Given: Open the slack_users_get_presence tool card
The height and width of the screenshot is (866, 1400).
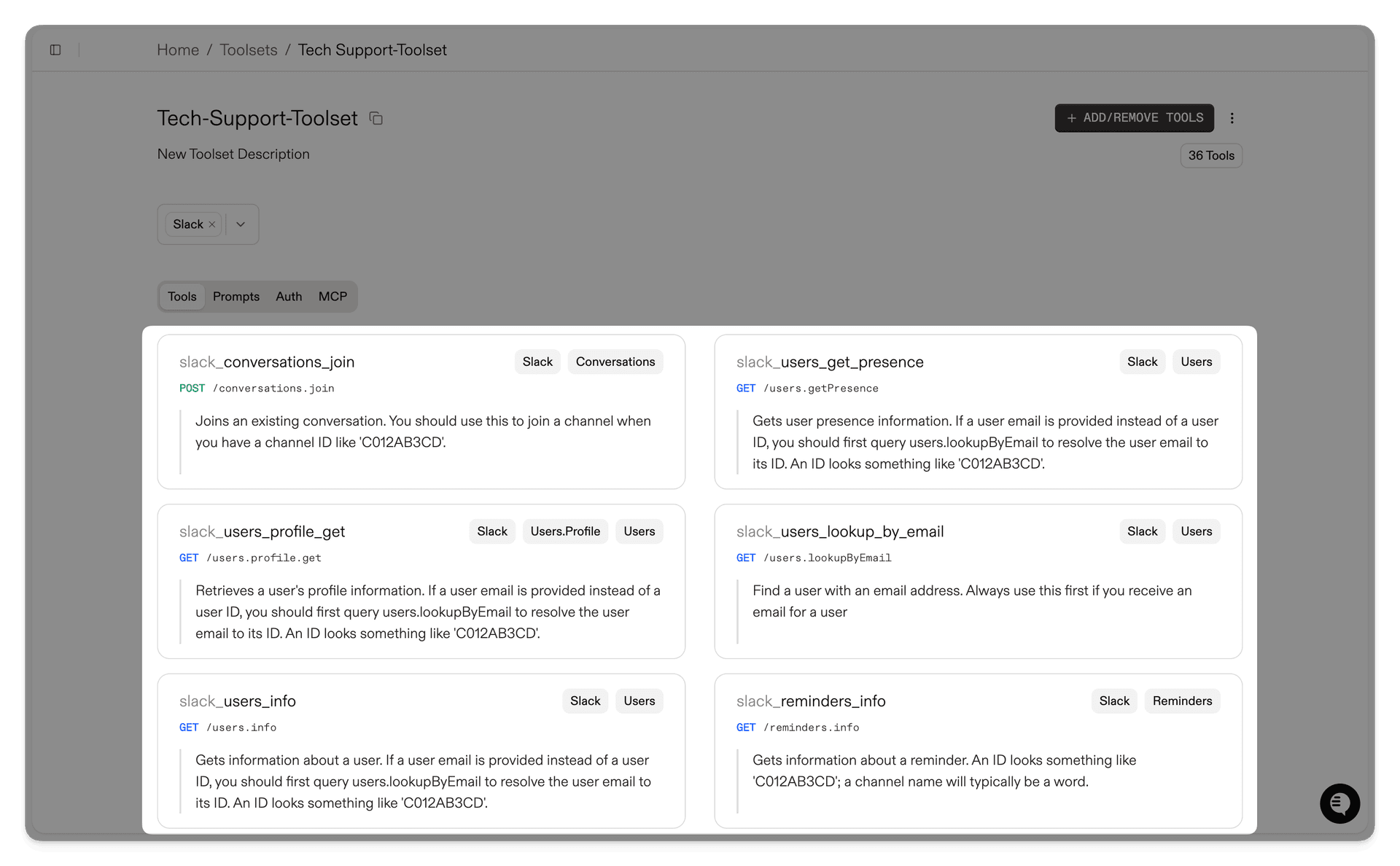Looking at the screenshot, I should 830,362.
